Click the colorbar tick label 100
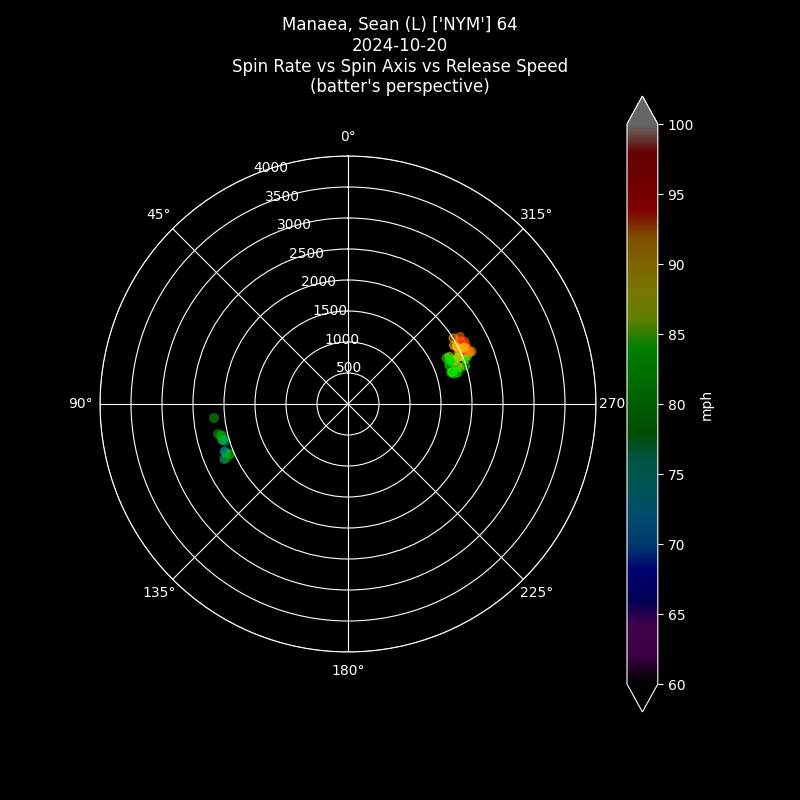Screen dimensions: 800x800 pos(681,126)
